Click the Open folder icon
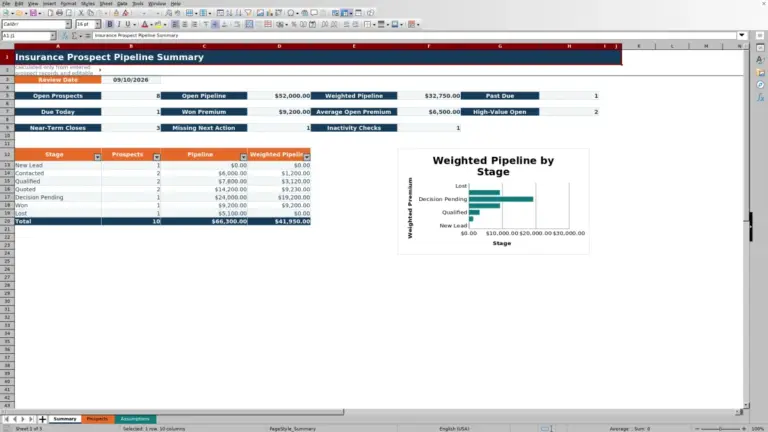 click(19, 13)
